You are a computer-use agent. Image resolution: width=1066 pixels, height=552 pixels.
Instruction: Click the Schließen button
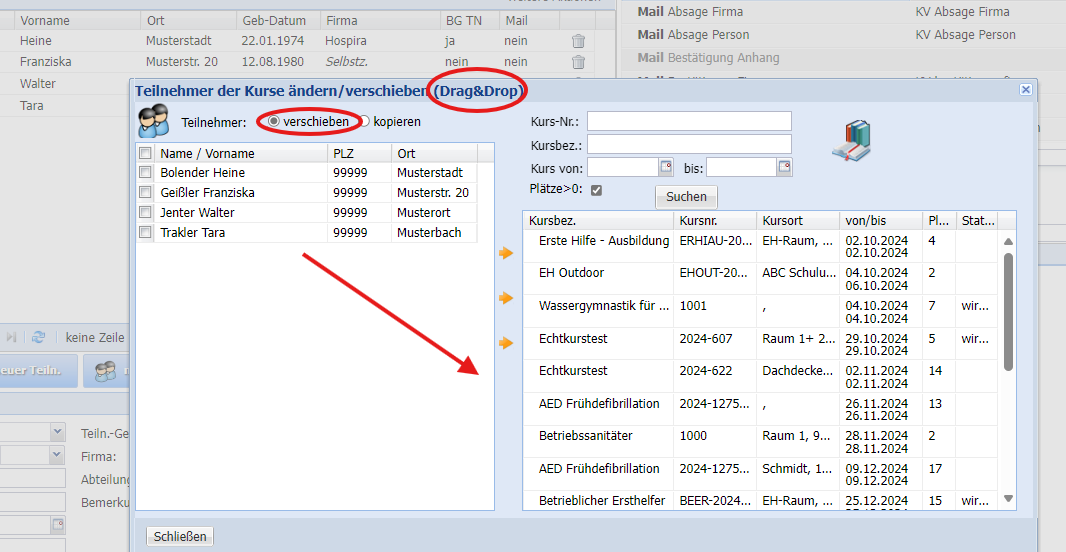(x=180, y=536)
